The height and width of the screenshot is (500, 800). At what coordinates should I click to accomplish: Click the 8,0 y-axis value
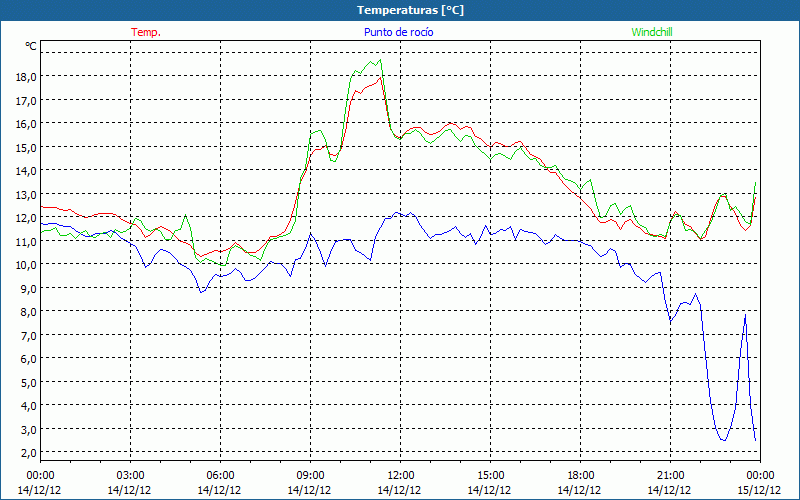coord(29,311)
